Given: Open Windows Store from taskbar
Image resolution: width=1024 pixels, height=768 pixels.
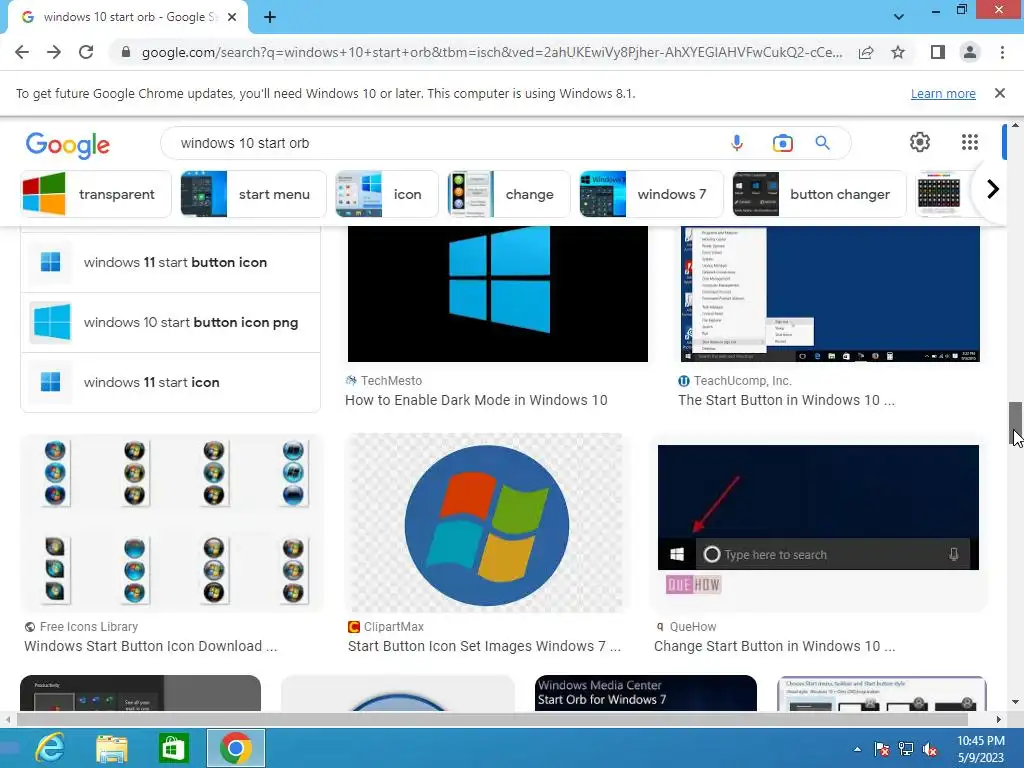Looking at the screenshot, I should (173, 748).
